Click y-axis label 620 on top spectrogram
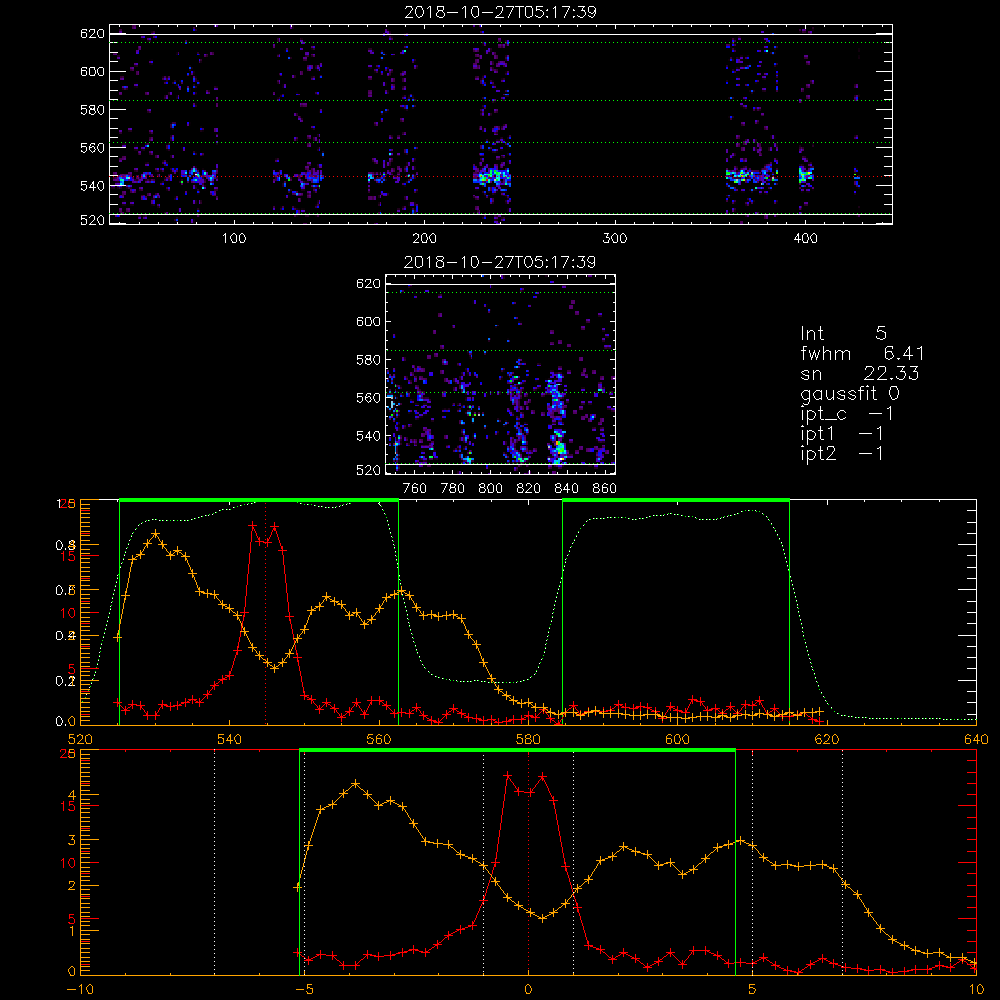Viewport: 1000px width, 1000px height. (x=92, y=34)
